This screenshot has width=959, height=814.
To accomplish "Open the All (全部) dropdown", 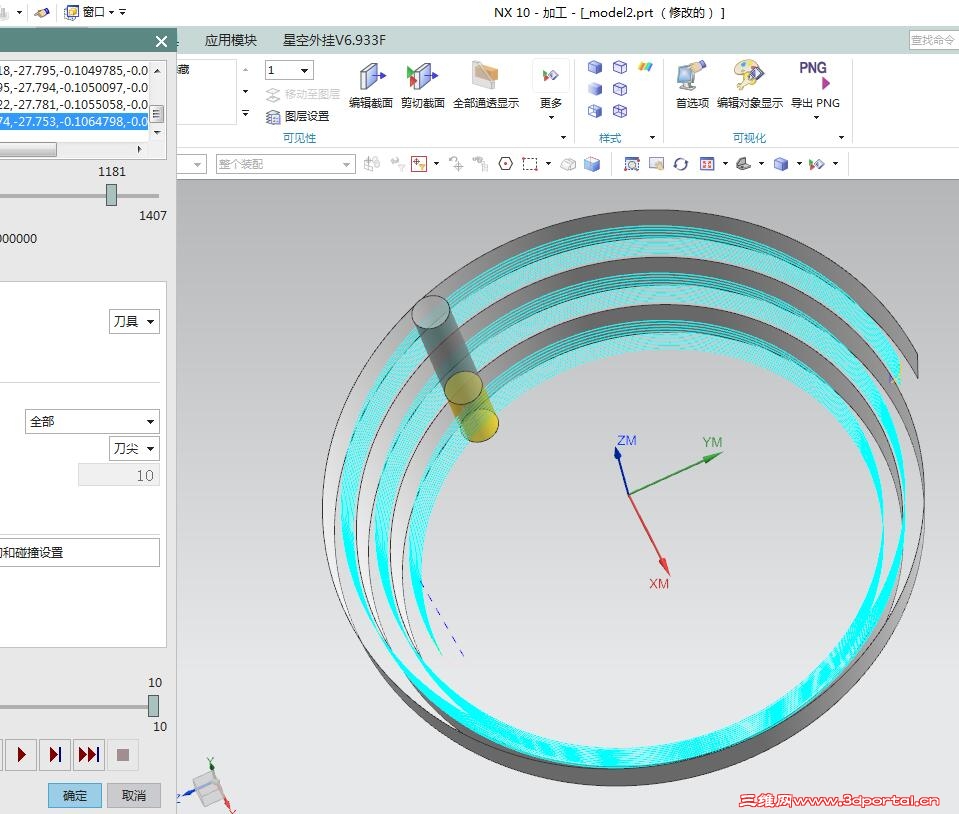I will 92,421.
